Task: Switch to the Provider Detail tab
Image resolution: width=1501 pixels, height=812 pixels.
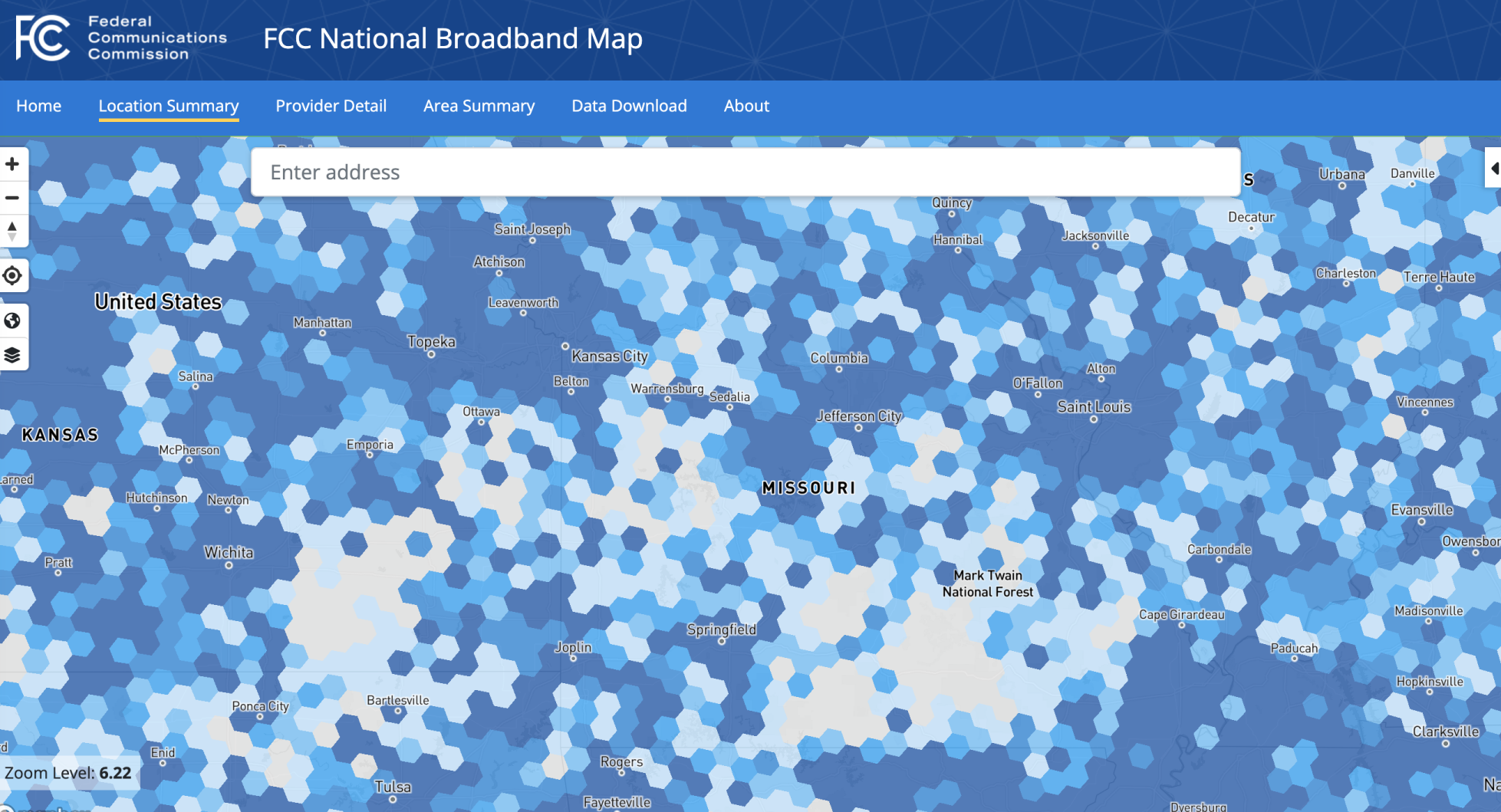Action: tap(331, 106)
